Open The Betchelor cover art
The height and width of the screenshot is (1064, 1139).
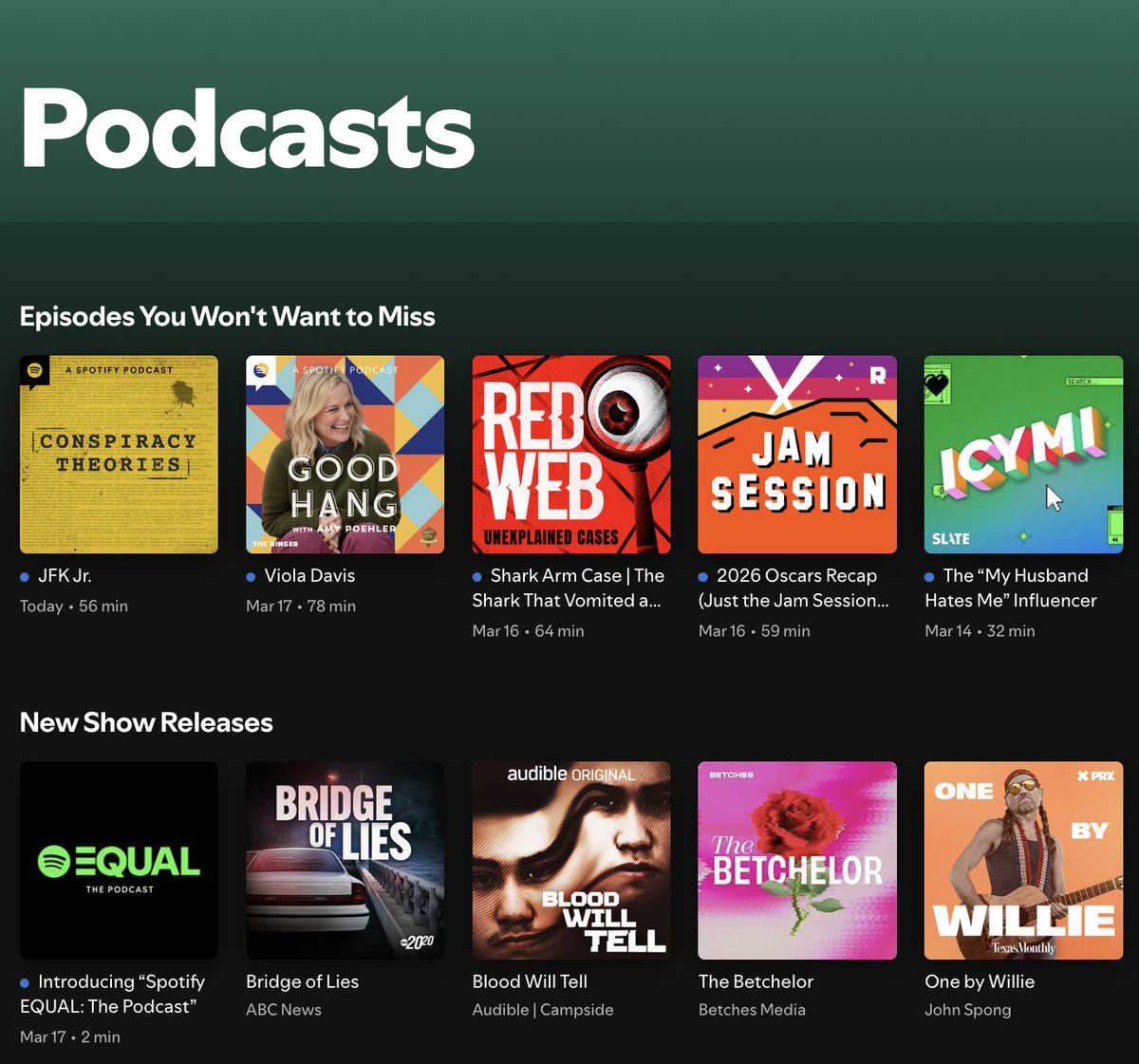797,861
